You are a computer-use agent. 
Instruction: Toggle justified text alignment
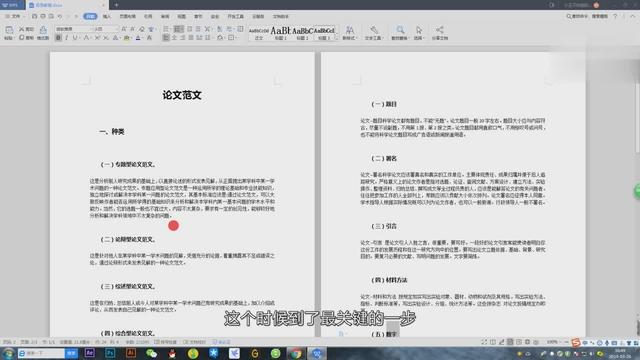(191, 38)
